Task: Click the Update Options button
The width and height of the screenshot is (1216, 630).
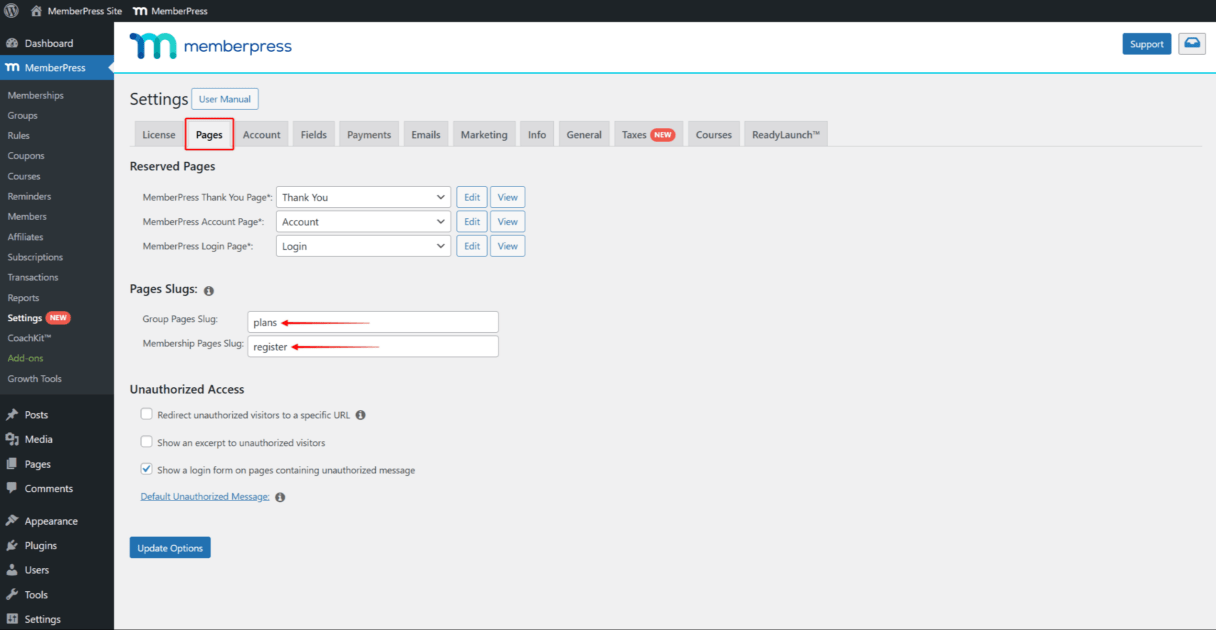Action: tap(170, 548)
